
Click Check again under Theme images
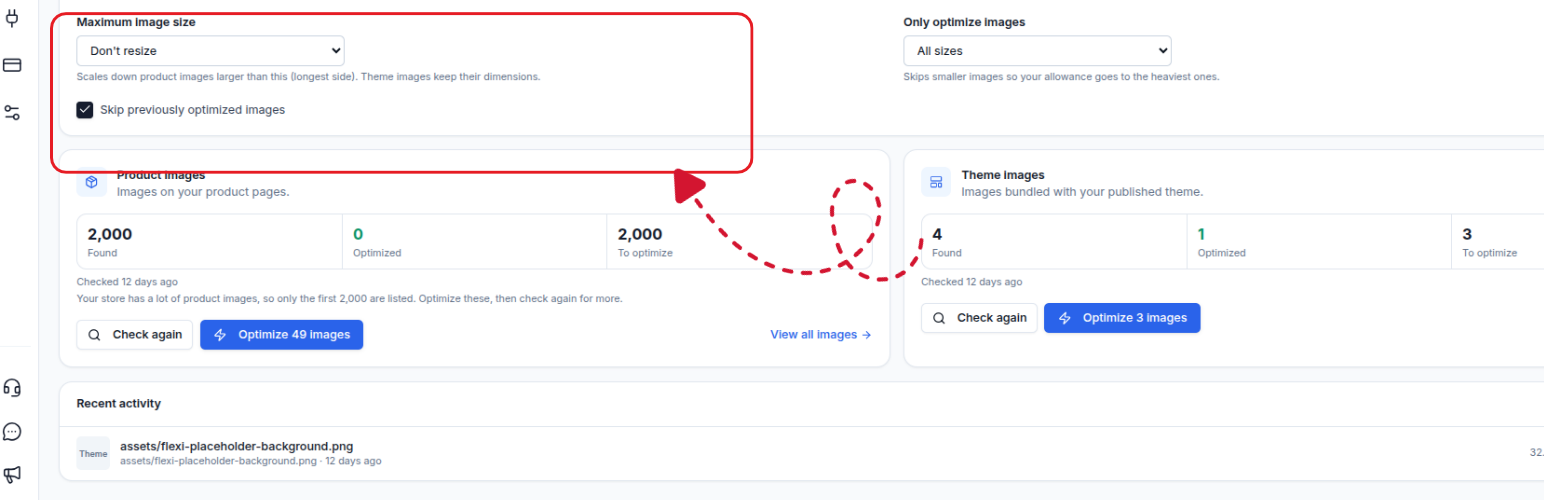click(979, 318)
